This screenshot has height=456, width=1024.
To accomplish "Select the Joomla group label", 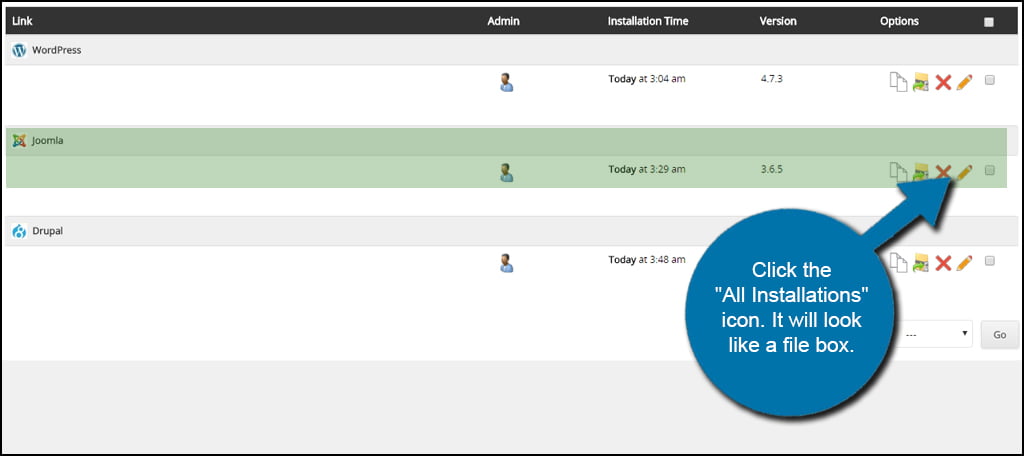I will pos(48,140).
